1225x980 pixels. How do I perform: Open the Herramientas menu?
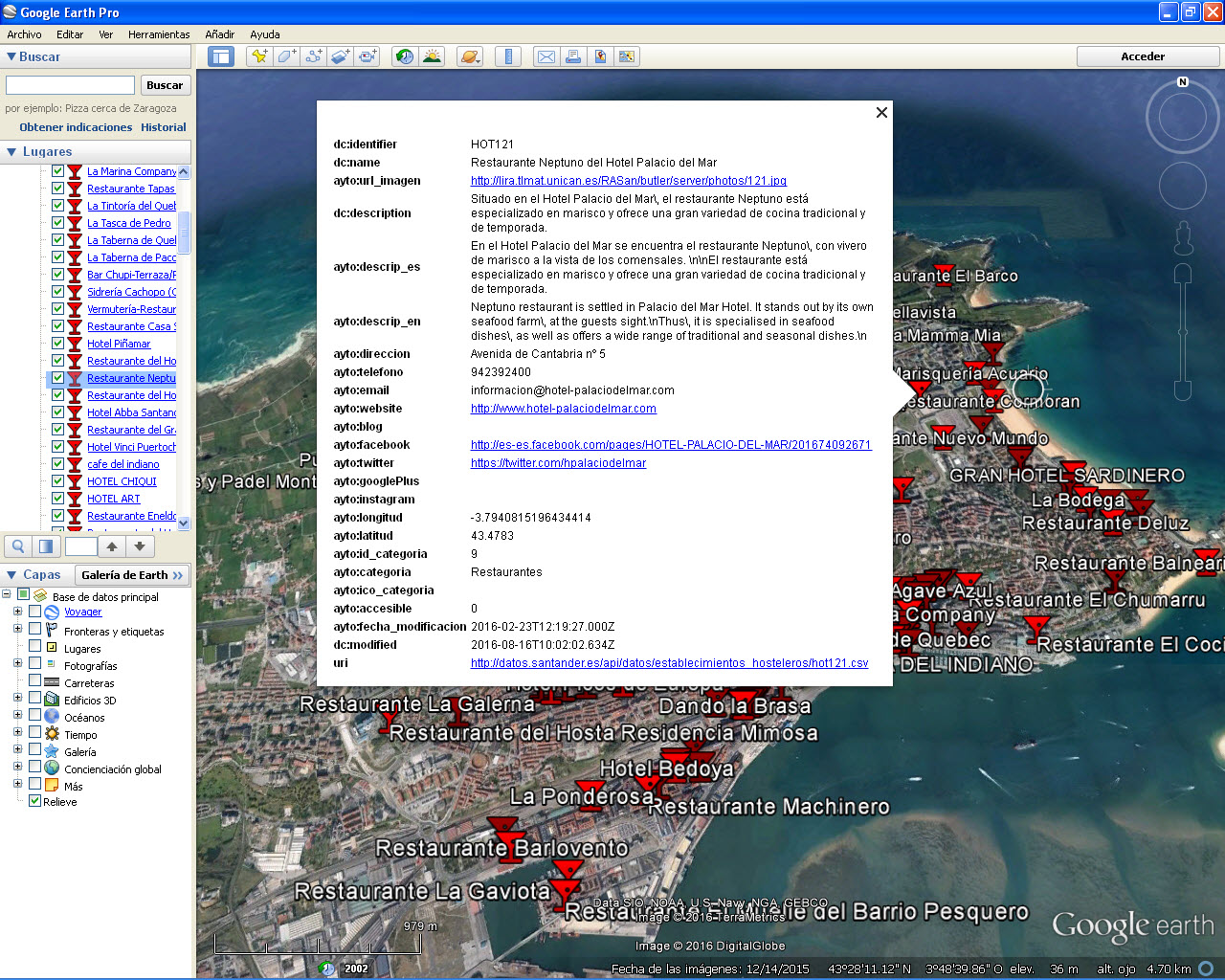159,34
